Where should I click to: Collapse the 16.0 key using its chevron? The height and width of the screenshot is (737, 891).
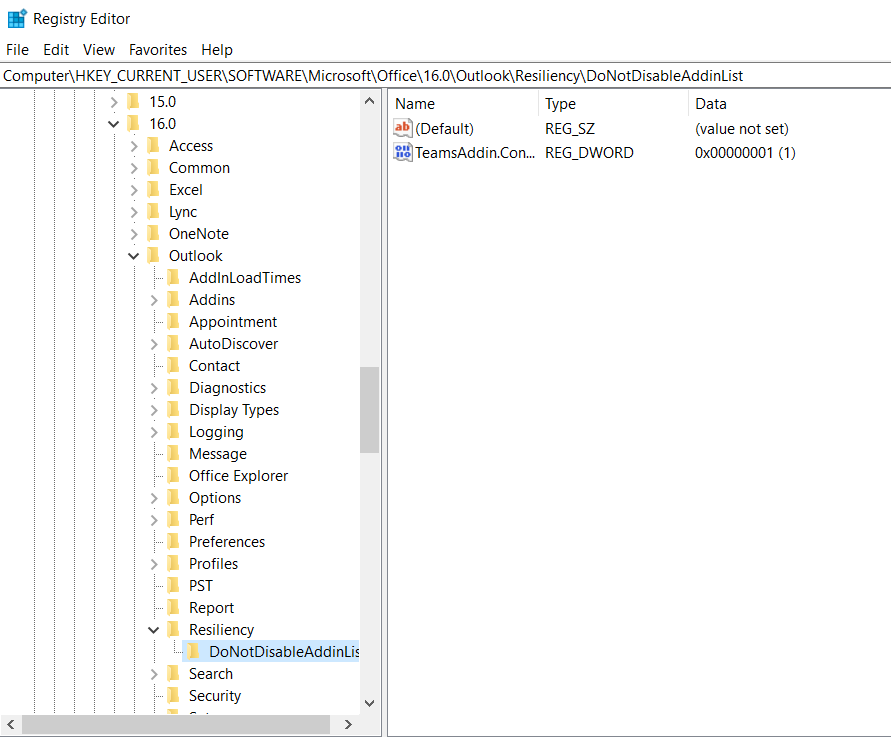[113, 123]
